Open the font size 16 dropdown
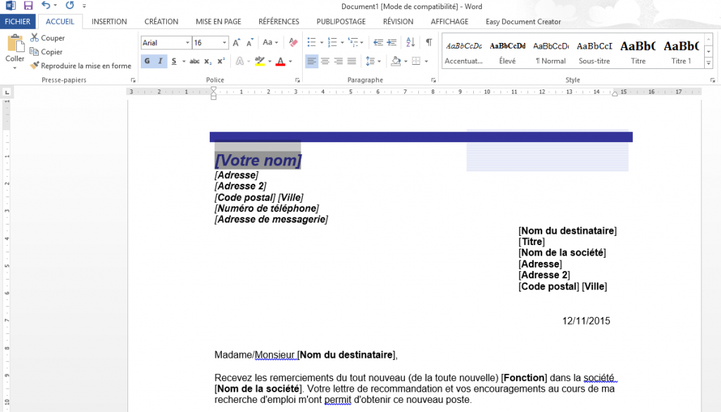The image size is (721, 412). click(224, 43)
